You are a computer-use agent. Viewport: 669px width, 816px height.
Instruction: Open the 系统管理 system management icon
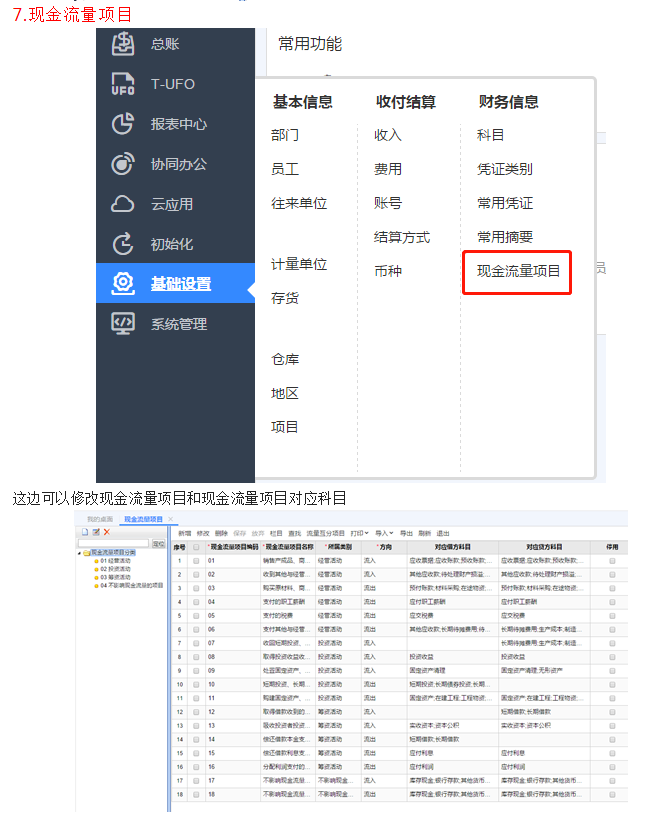123,324
